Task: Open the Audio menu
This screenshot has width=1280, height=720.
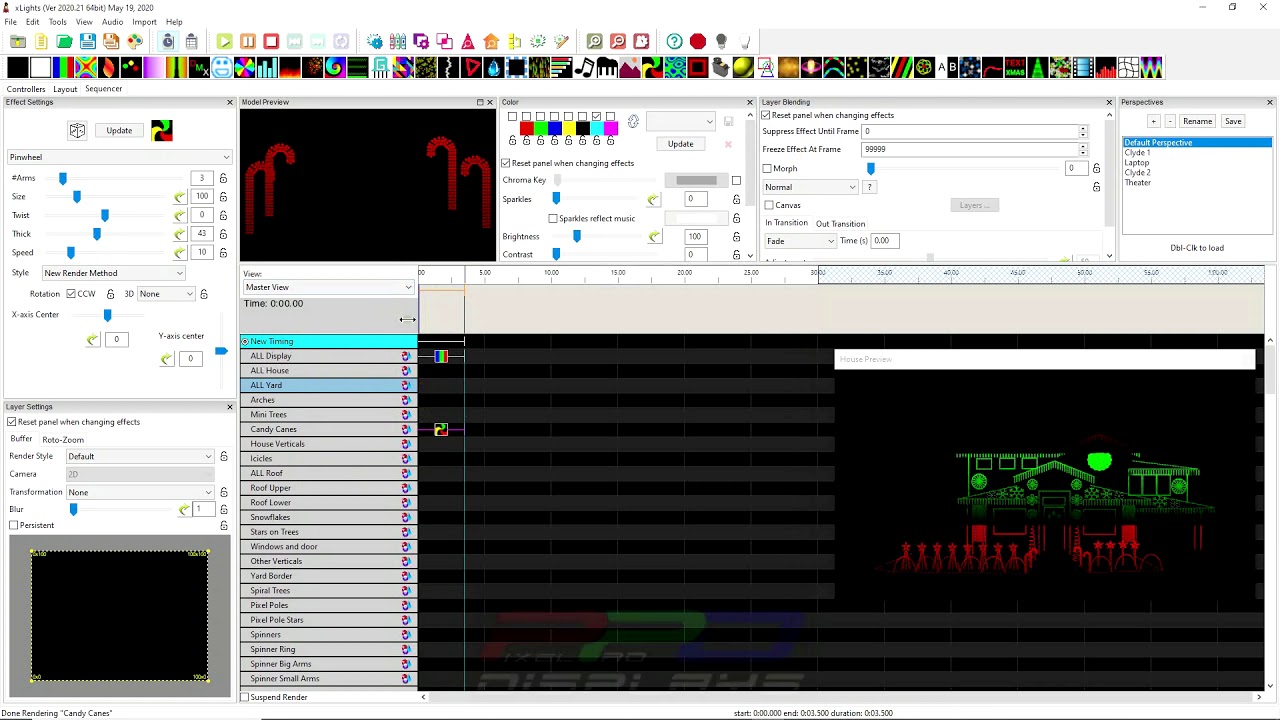Action: click(x=112, y=22)
